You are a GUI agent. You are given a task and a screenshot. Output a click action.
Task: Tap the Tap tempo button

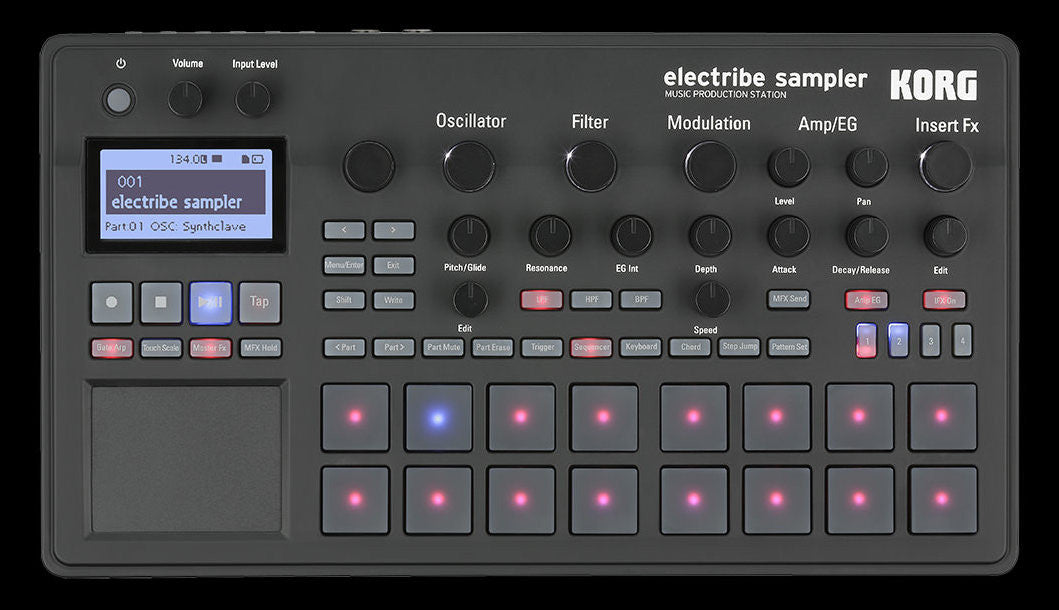259,302
